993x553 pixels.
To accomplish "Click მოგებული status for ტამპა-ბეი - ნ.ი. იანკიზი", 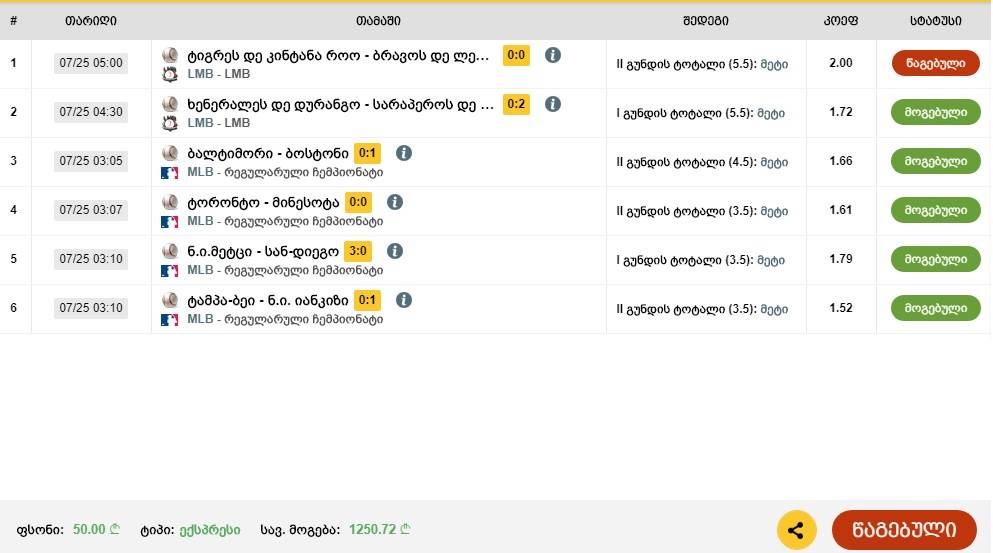I will pyautogui.click(x=935, y=308).
